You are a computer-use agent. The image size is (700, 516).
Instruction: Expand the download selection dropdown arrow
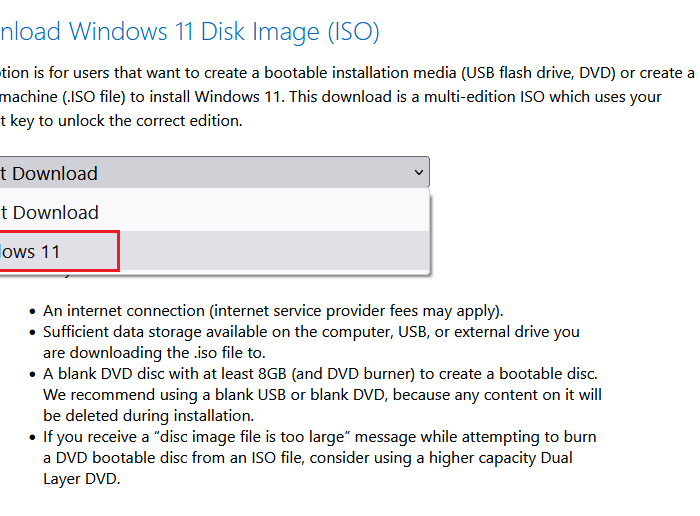point(418,173)
